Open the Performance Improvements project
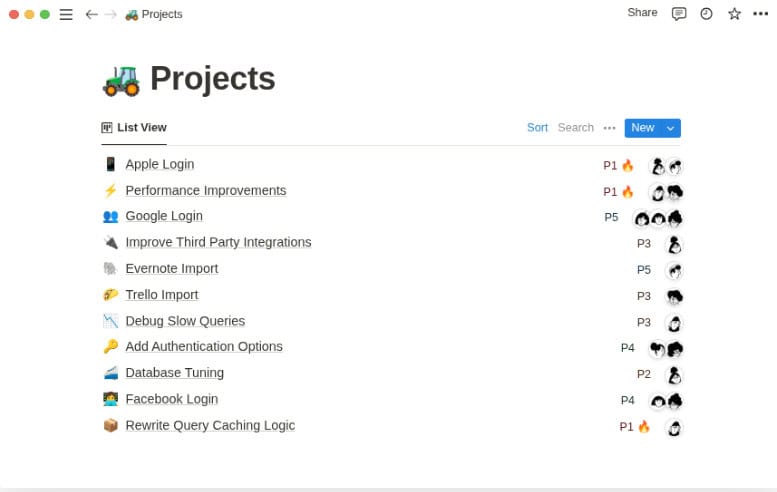Viewport: 777px width, 492px height. click(x=205, y=191)
